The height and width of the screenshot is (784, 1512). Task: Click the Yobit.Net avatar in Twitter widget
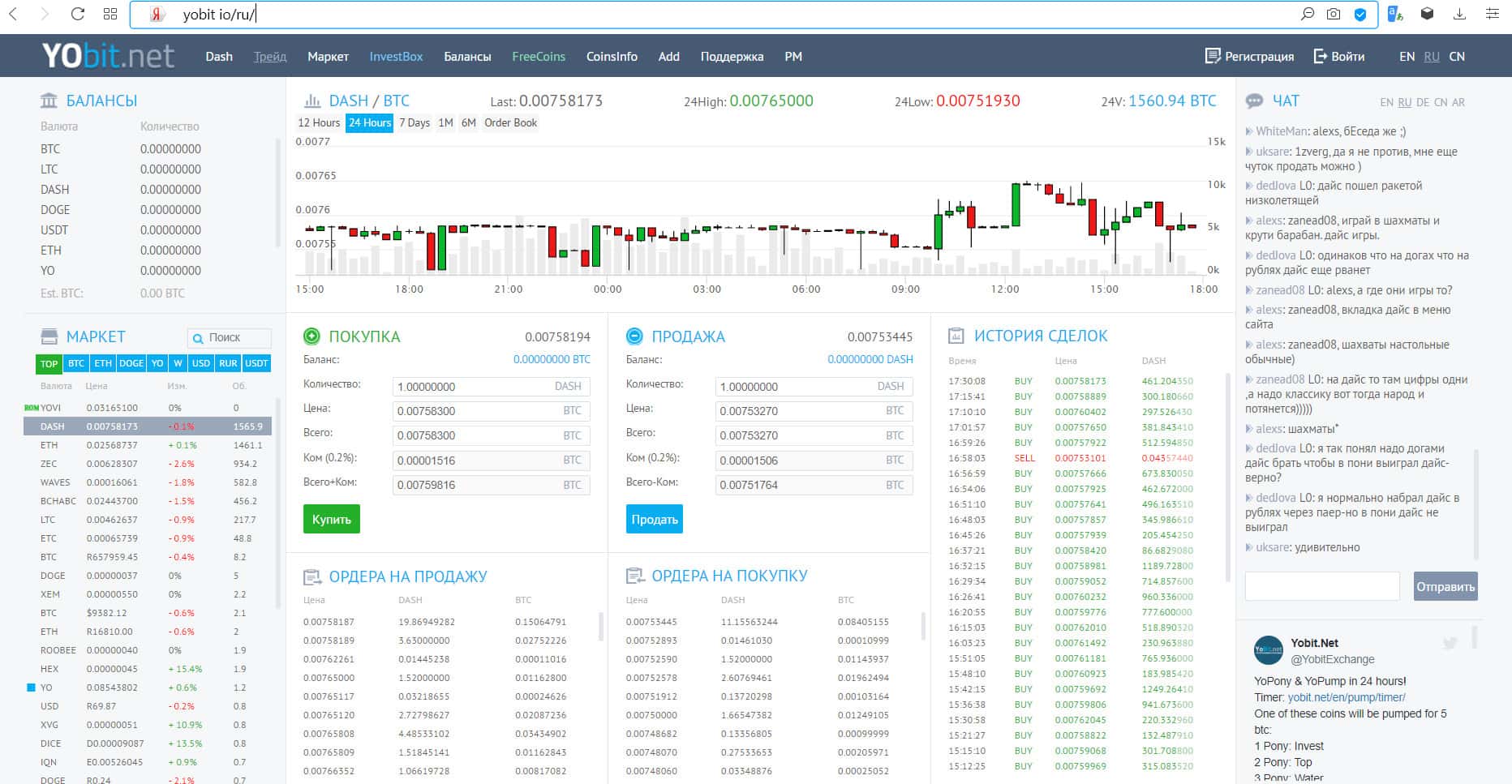coord(1268,650)
